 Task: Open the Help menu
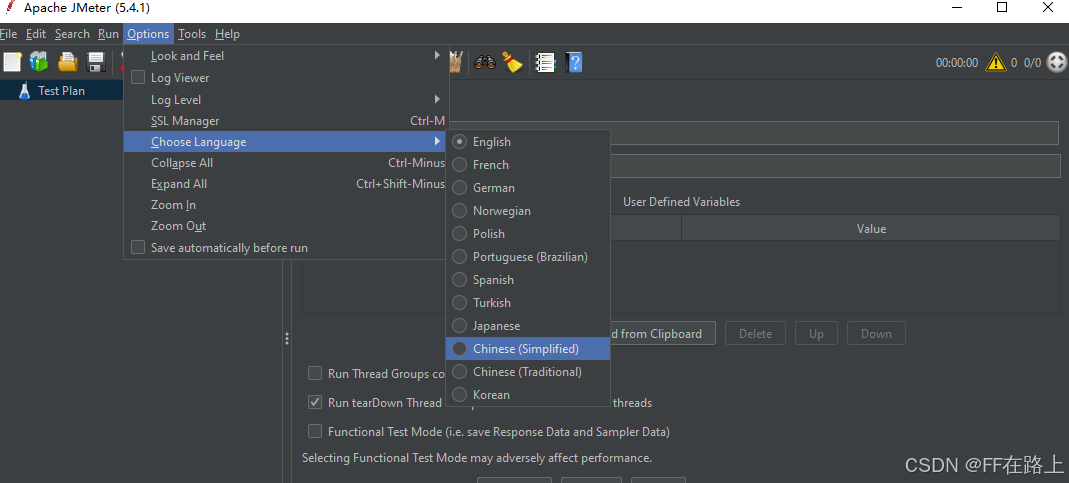(x=227, y=34)
